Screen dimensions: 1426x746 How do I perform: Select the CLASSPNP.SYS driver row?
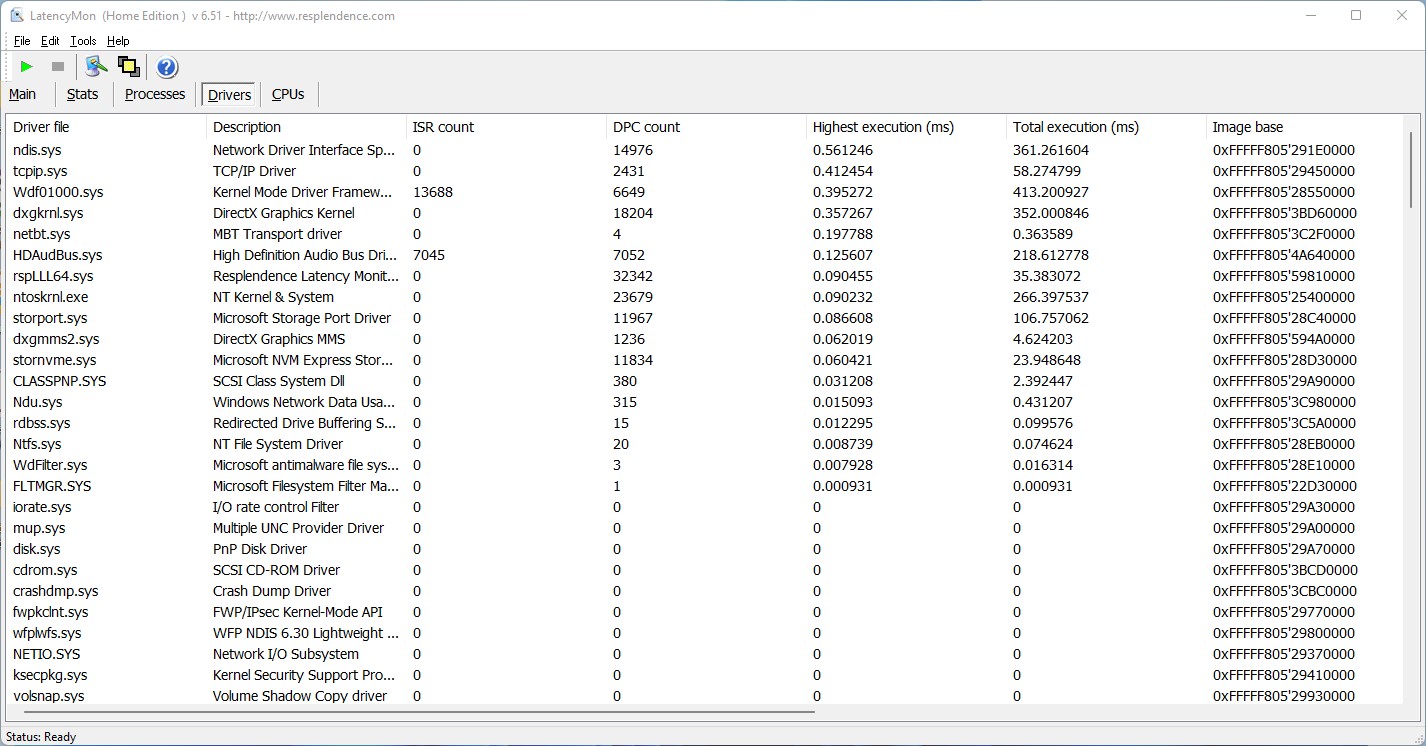click(x=705, y=381)
